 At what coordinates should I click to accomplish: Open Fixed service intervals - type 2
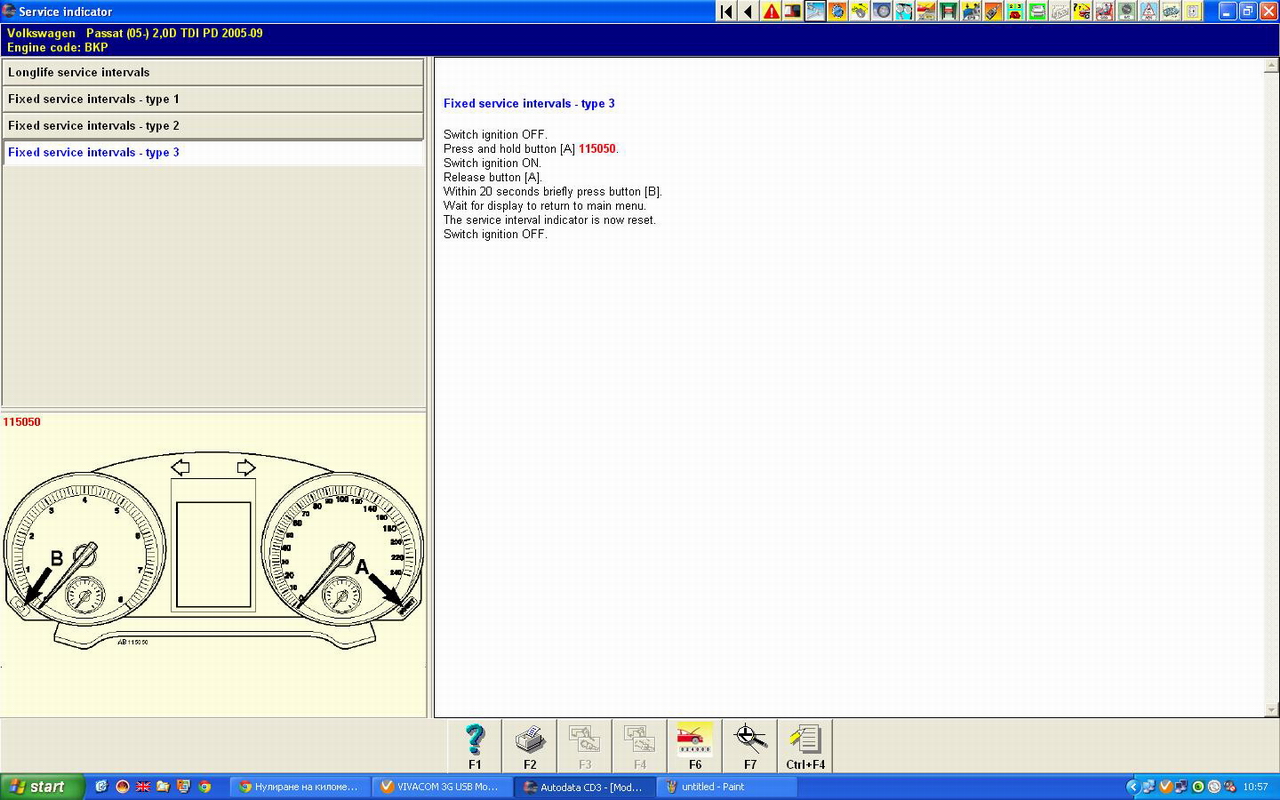(x=213, y=126)
